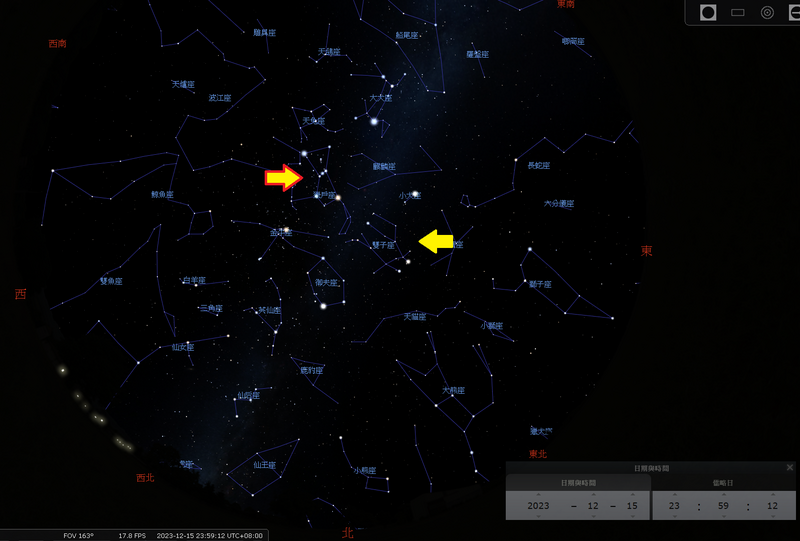
Task: Switch to the 儒略日 tab
Action: click(x=724, y=483)
